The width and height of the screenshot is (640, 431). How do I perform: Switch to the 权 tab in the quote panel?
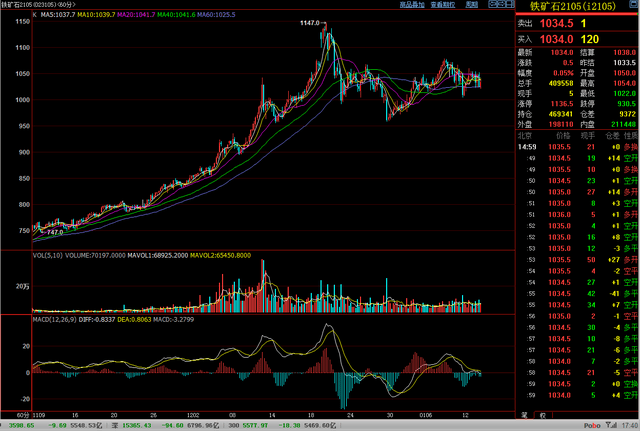click(x=542, y=415)
